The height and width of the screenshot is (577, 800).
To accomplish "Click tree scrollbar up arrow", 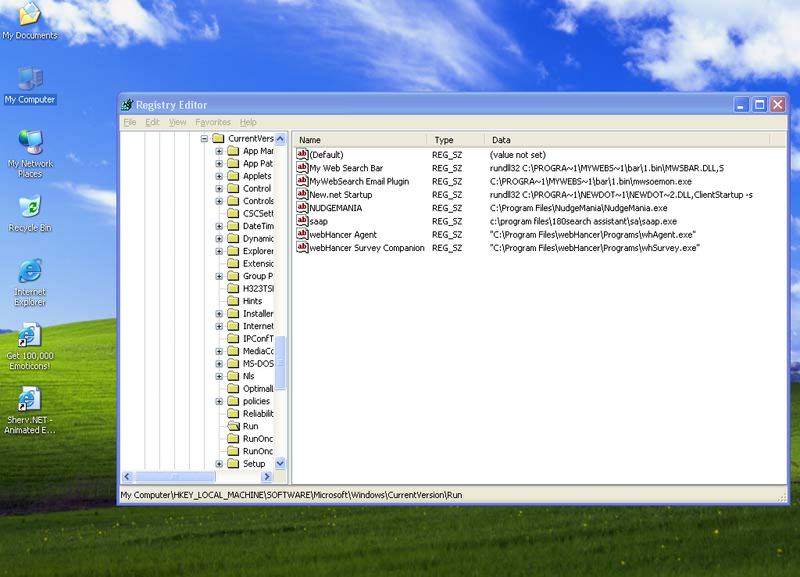I will [x=280, y=138].
